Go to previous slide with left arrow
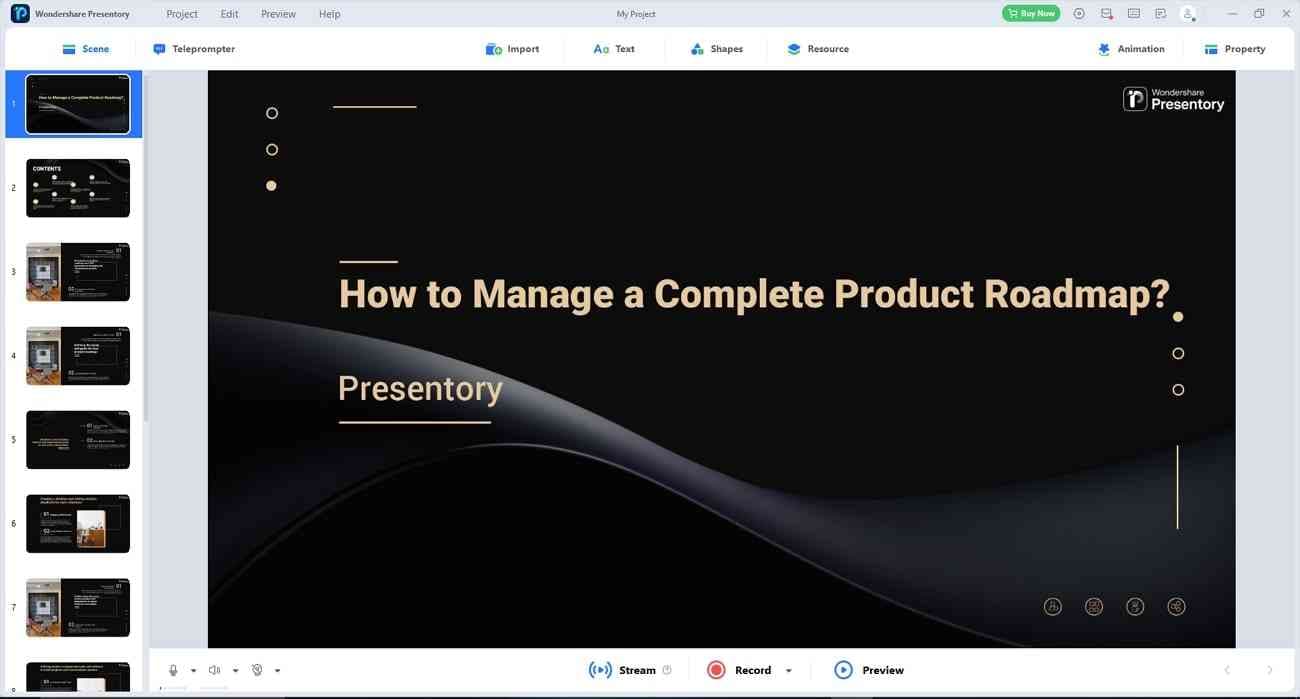 pos(1227,670)
